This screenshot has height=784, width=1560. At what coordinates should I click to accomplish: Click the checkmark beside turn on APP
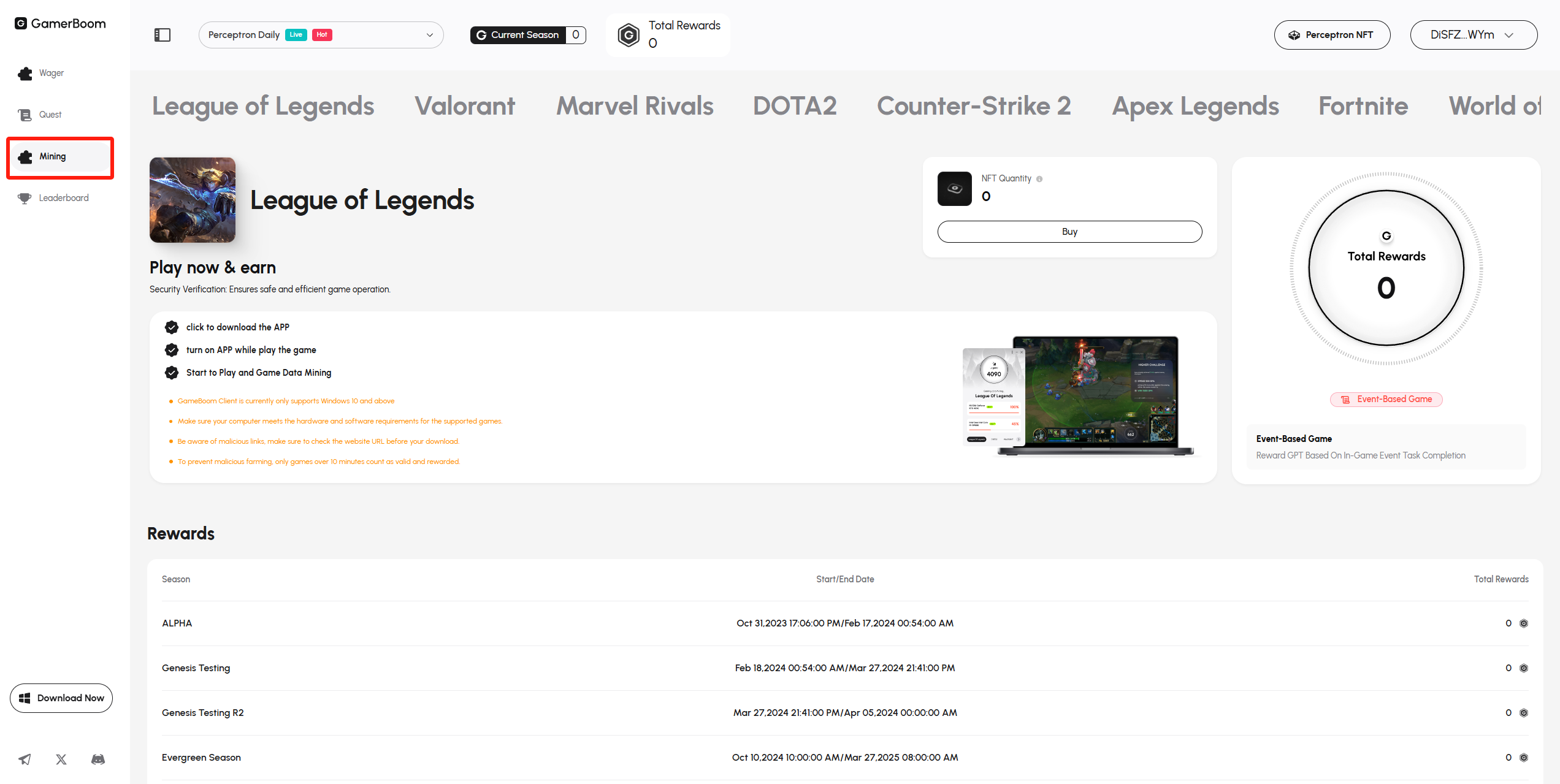[x=172, y=350]
